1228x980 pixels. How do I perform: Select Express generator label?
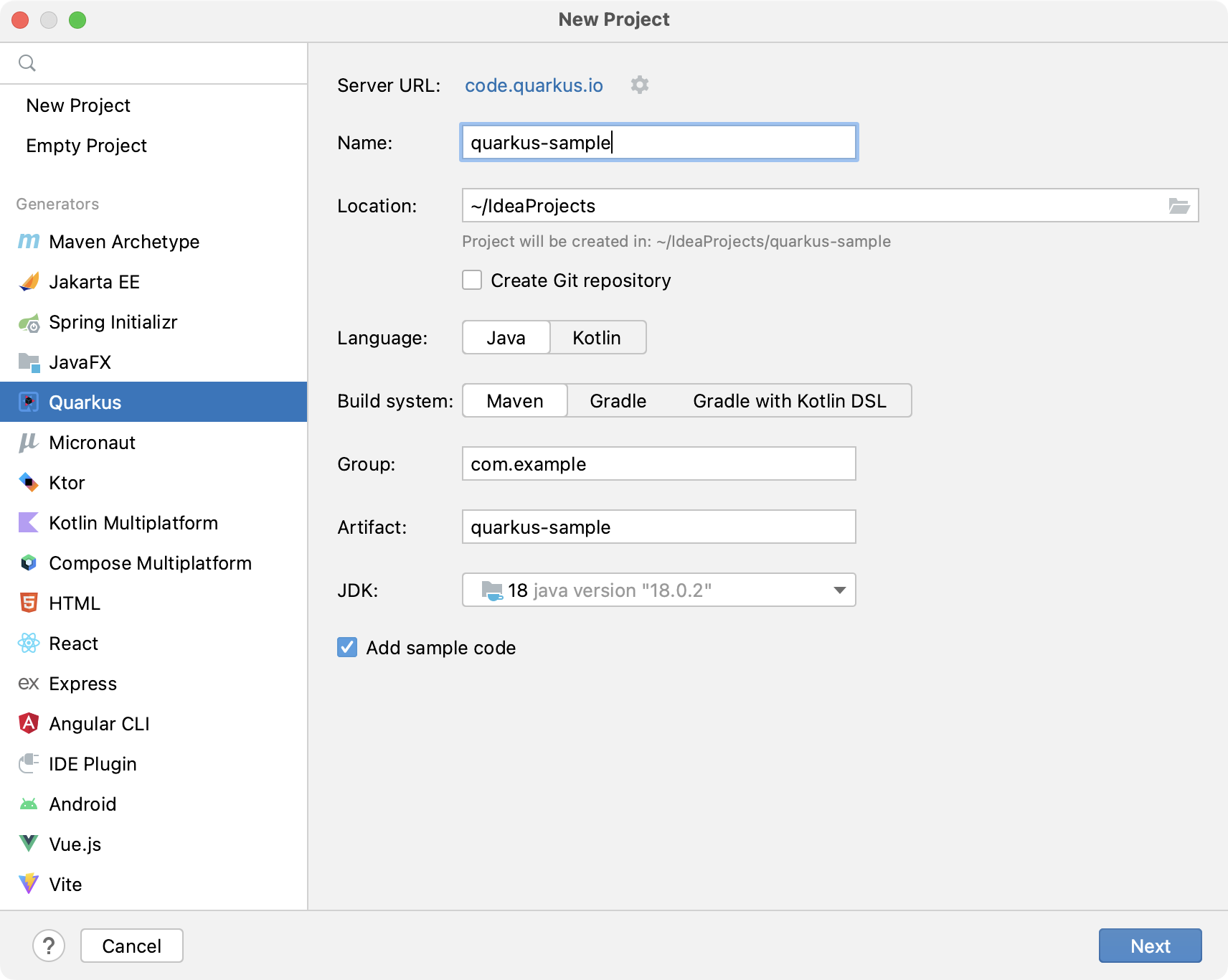[x=82, y=684]
